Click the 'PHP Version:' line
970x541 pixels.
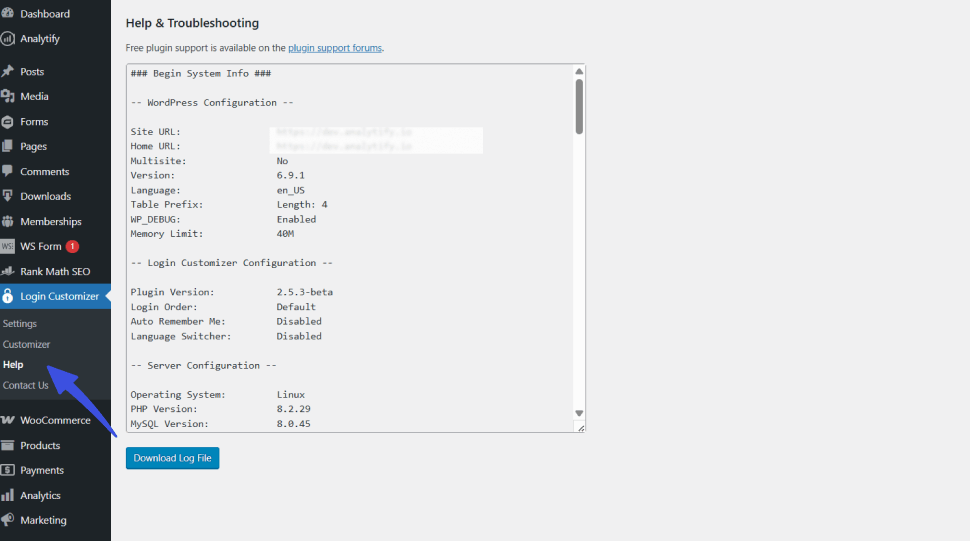click(x=220, y=409)
